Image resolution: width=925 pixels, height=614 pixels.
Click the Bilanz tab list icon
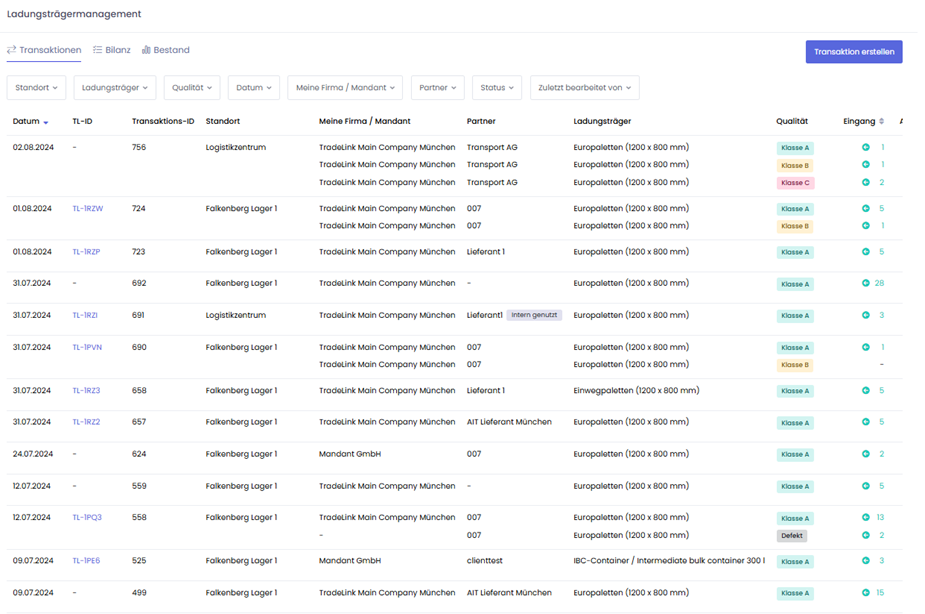(98, 50)
